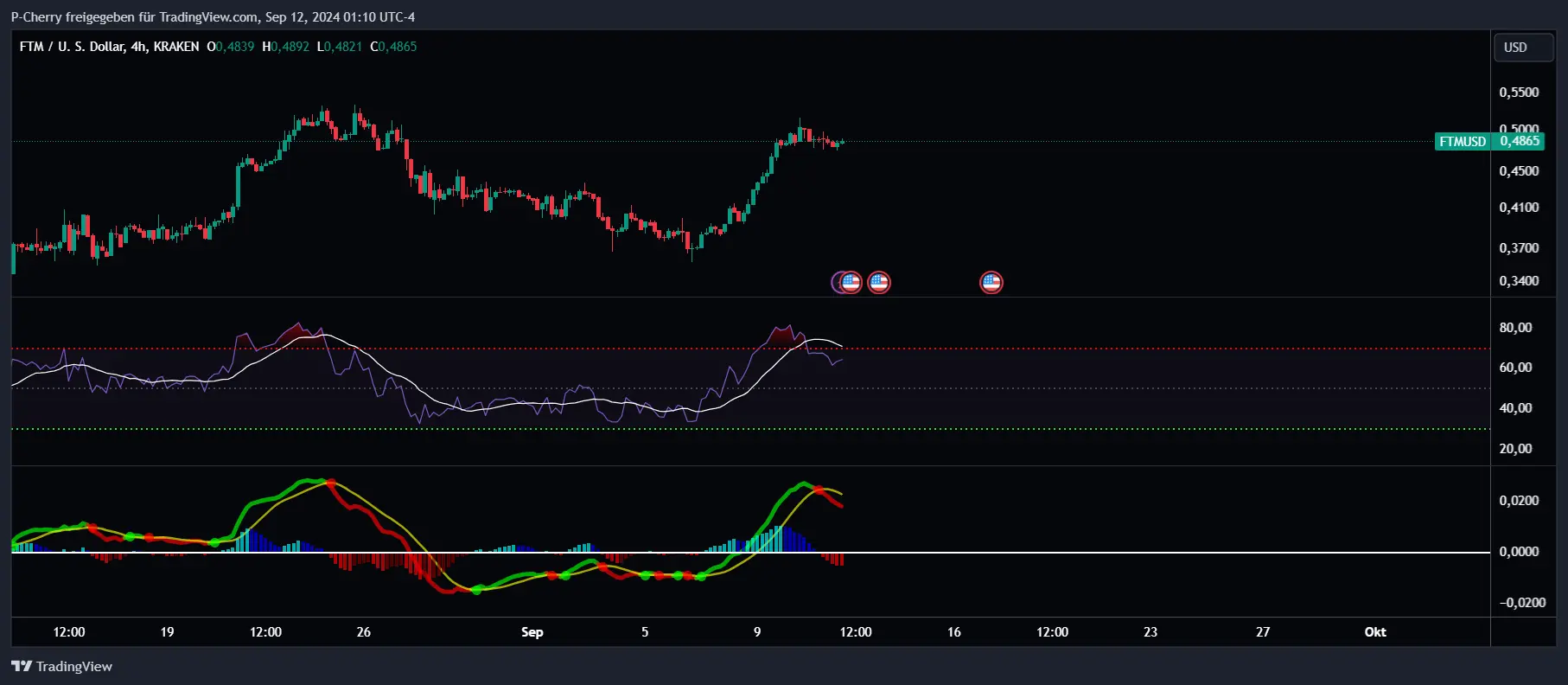1568x685 pixels.
Task: Click the 23 date label on time axis
Action: [1151, 632]
